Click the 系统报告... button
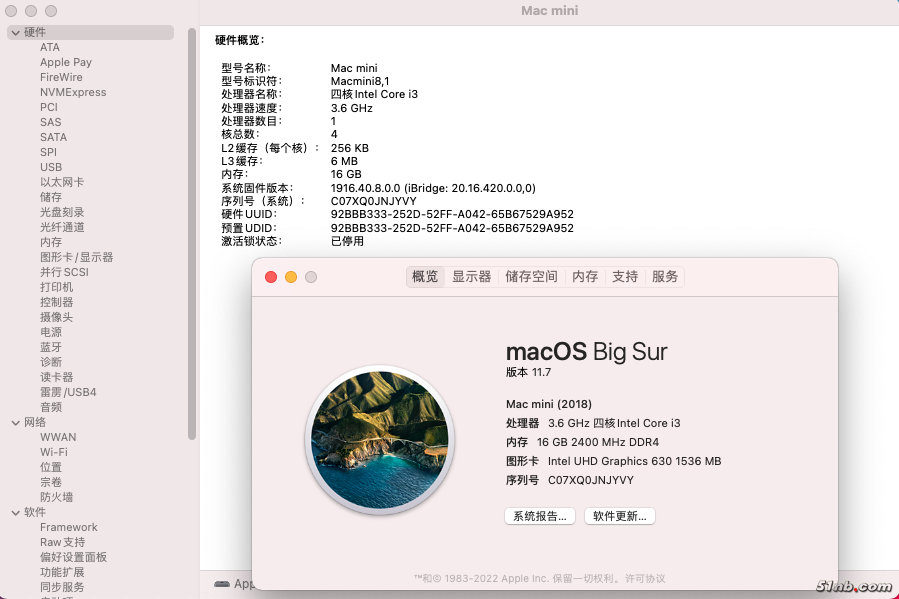This screenshot has width=899, height=599. click(x=540, y=516)
